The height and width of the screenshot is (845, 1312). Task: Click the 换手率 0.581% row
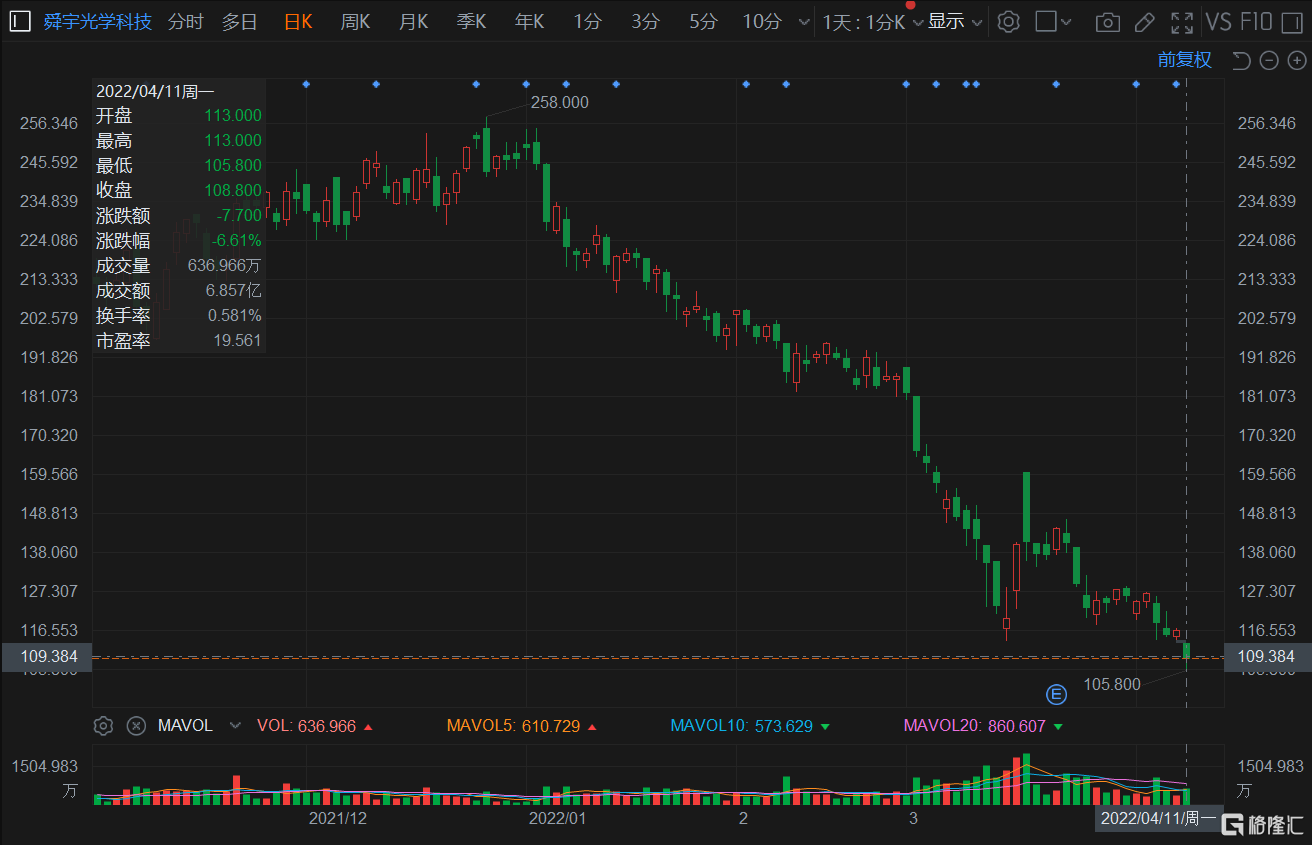179,315
